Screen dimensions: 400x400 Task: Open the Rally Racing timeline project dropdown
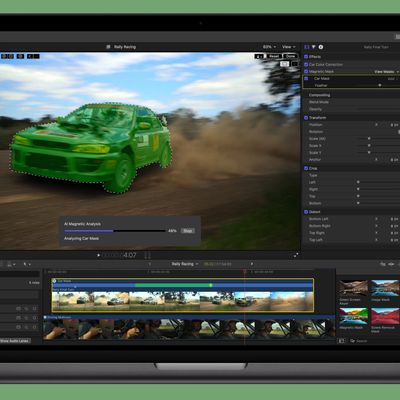[185, 264]
